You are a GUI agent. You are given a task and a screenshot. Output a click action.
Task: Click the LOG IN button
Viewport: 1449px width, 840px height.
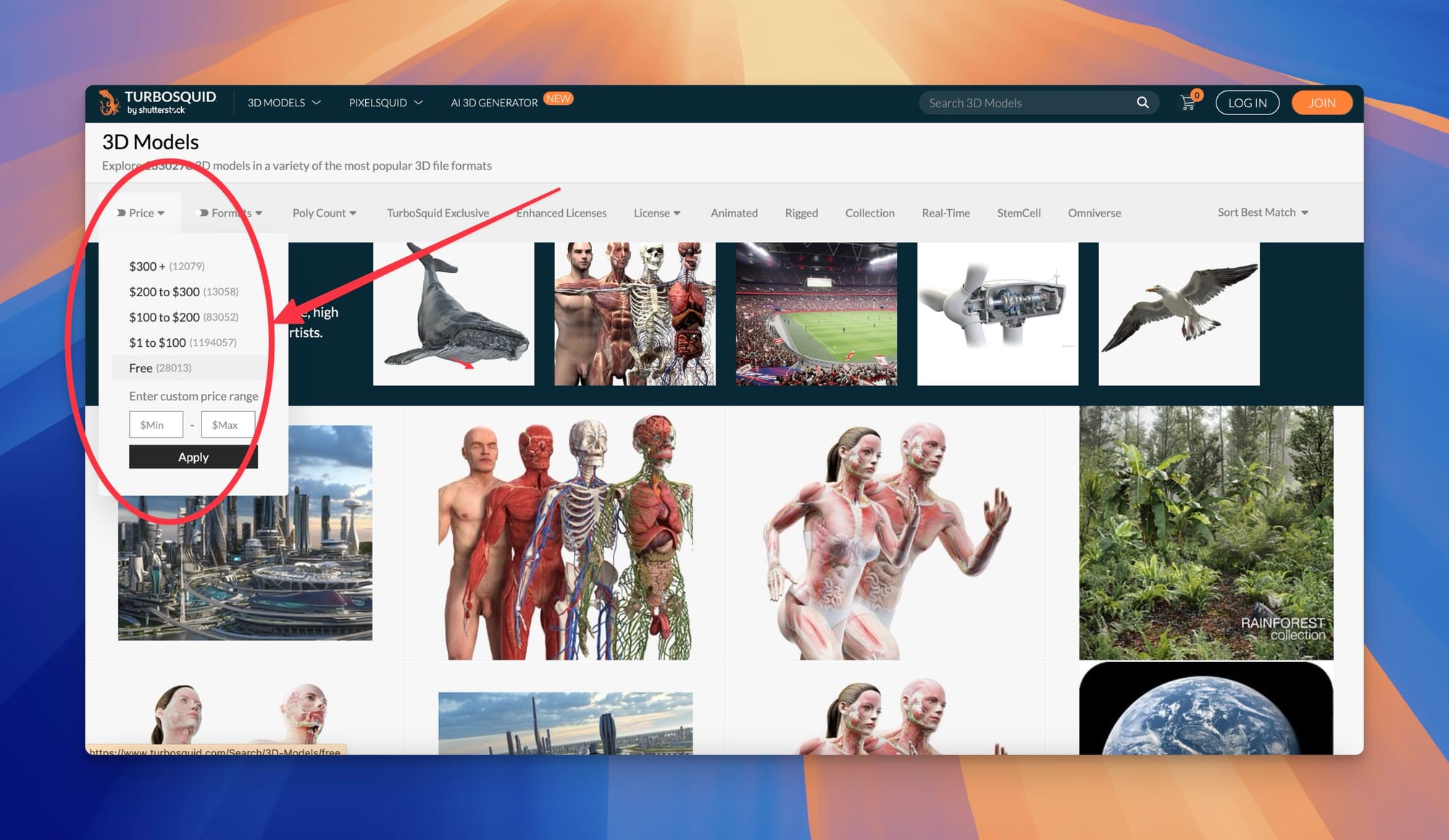pyautogui.click(x=1247, y=103)
